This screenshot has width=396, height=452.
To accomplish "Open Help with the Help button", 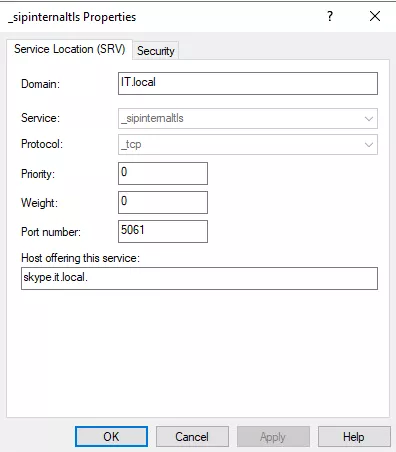I will click(x=354, y=436).
